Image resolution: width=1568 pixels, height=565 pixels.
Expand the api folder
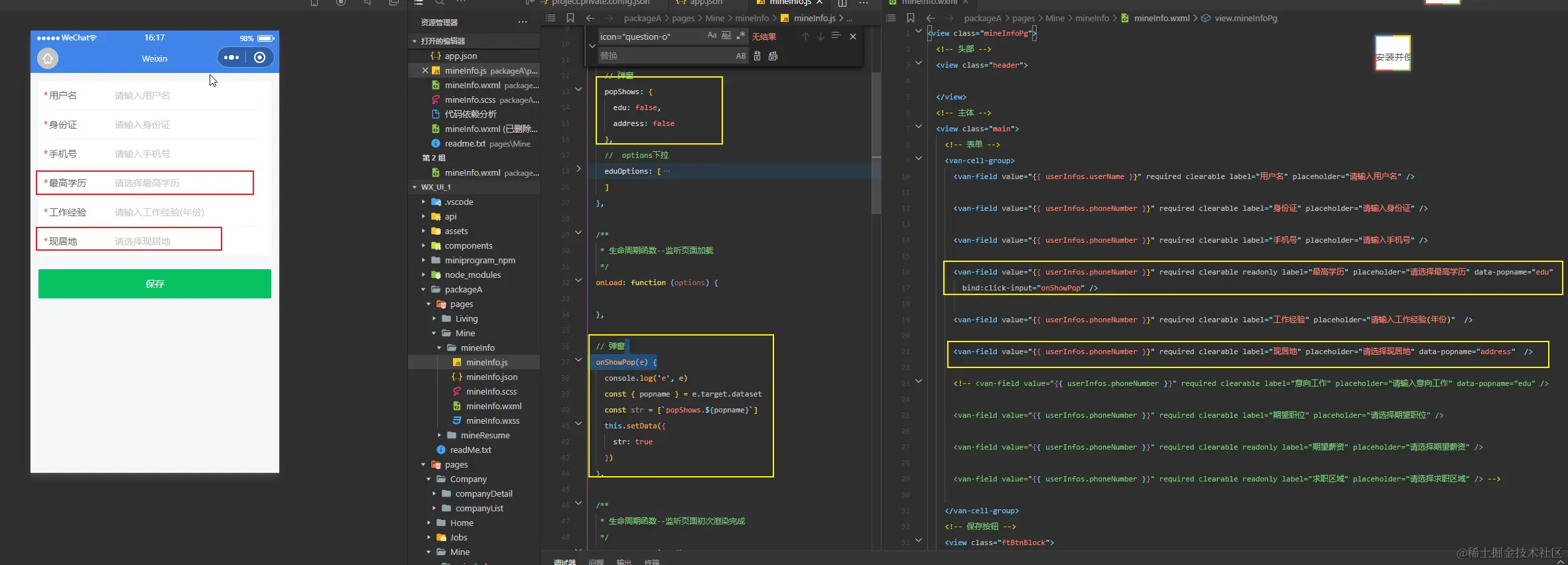coord(423,216)
